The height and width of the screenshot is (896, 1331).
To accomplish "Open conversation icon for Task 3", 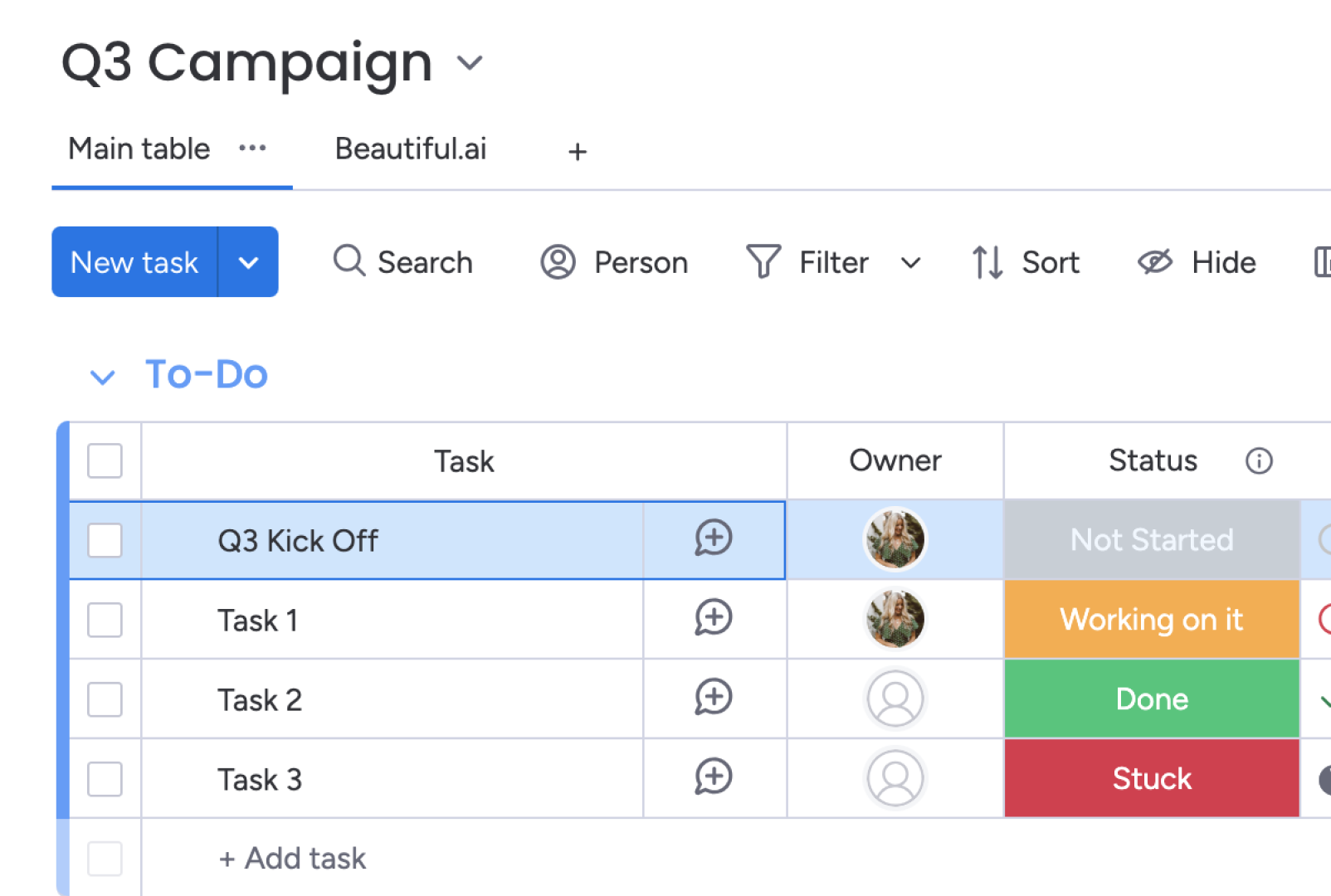I will [x=714, y=777].
